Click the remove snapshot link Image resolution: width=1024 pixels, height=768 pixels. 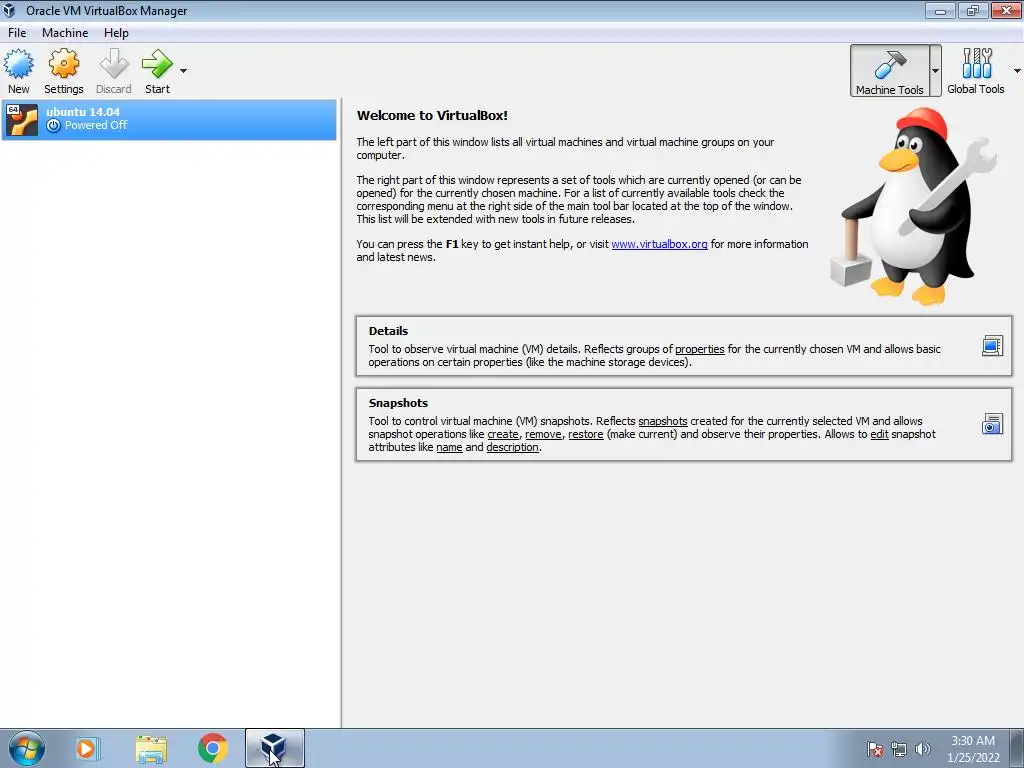pyautogui.click(x=543, y=434)
